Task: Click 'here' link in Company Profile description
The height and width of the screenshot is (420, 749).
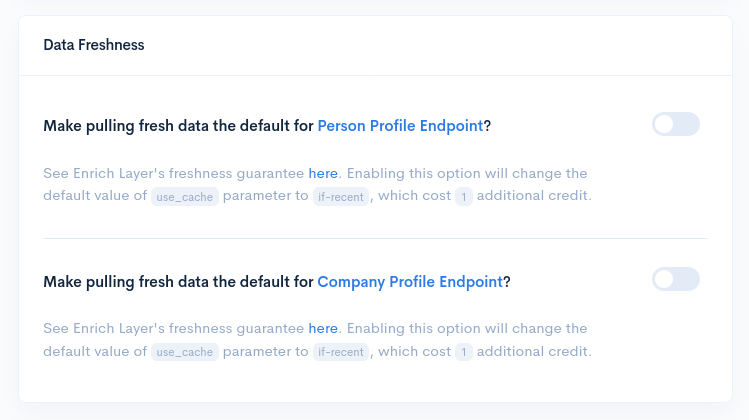Action: click(x=323, y=328)
